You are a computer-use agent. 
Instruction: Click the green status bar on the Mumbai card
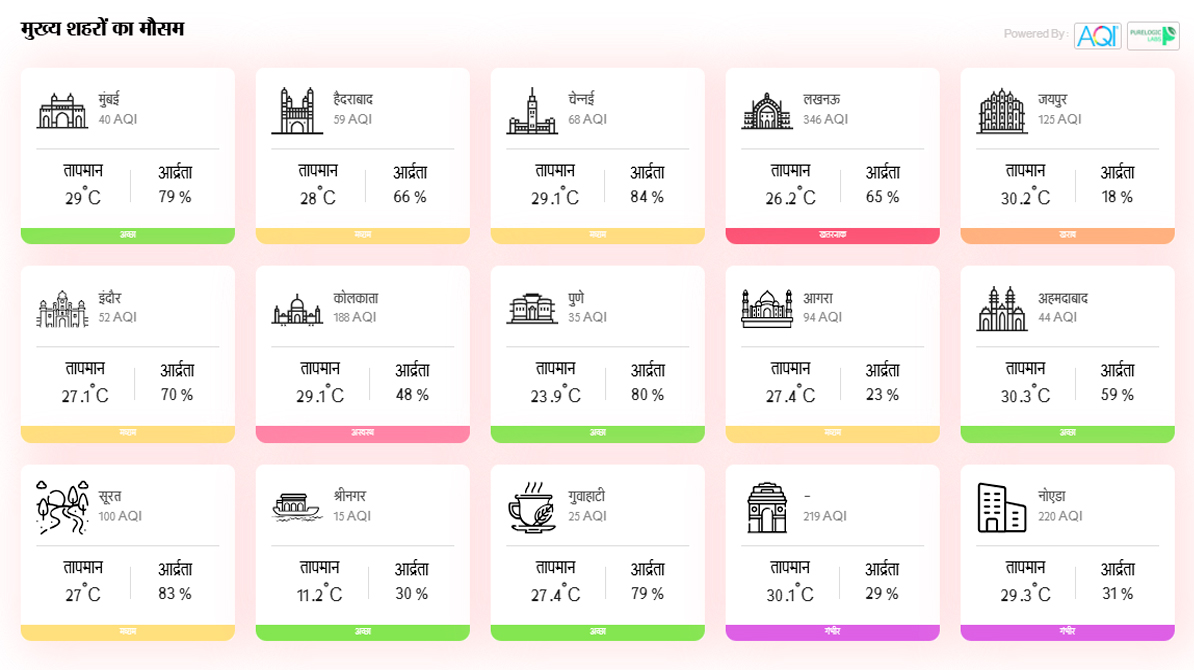tap(128, 236)
